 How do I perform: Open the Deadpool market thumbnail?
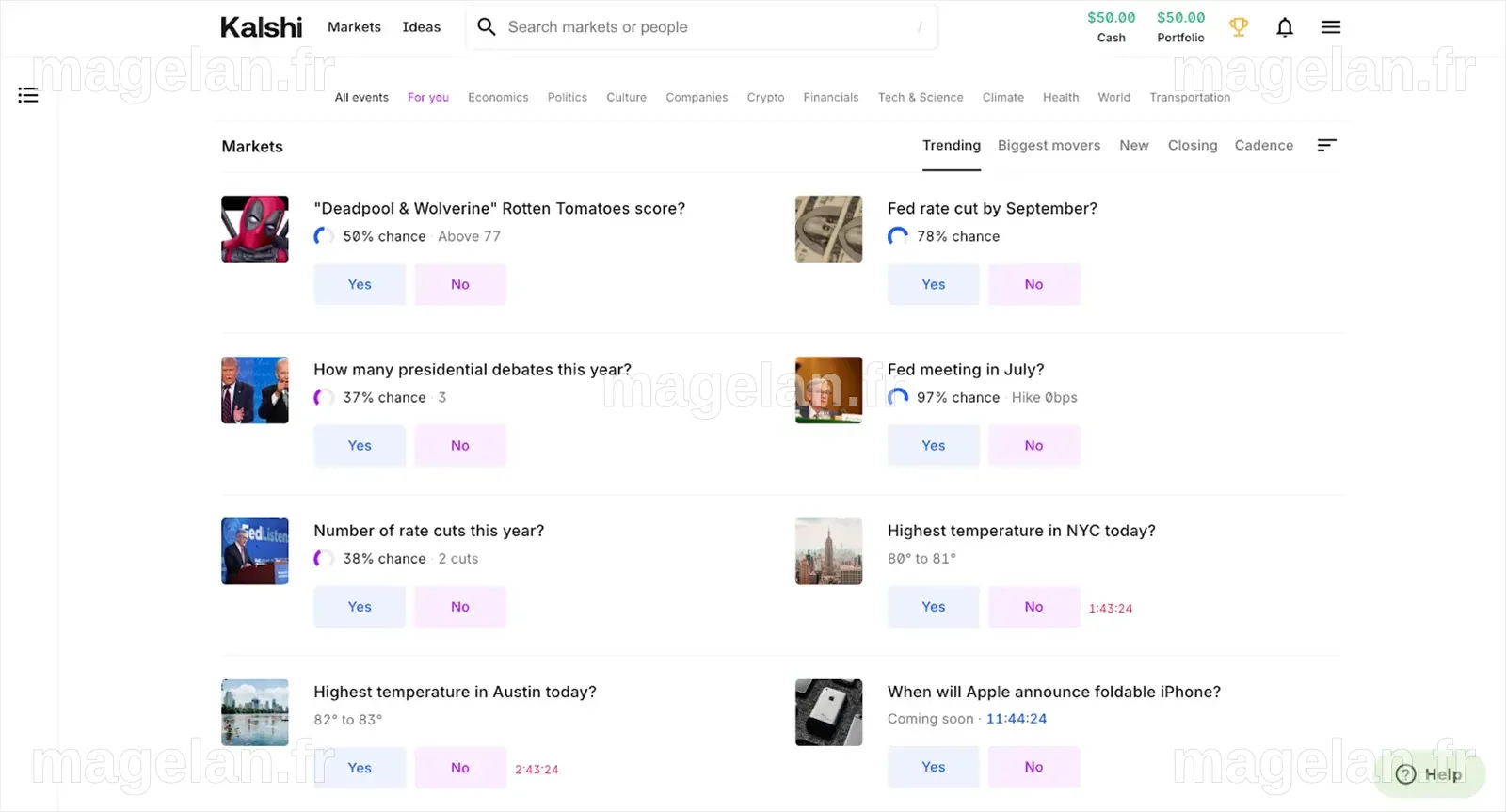(x=255, y=229)
